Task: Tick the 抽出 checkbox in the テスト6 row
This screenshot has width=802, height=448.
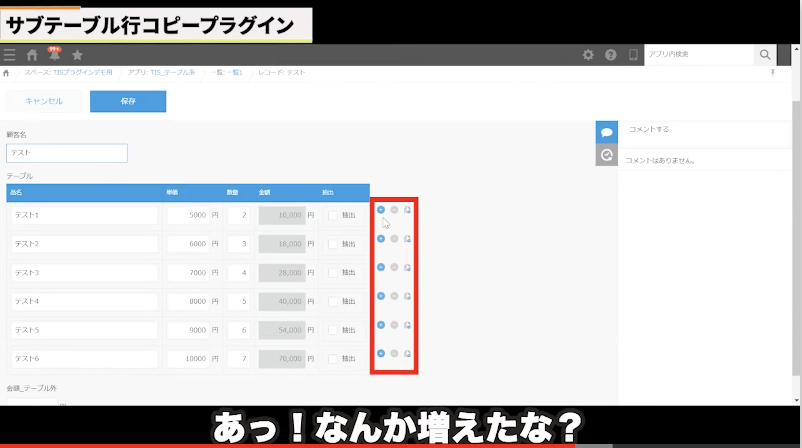Action: coord(333,358)
